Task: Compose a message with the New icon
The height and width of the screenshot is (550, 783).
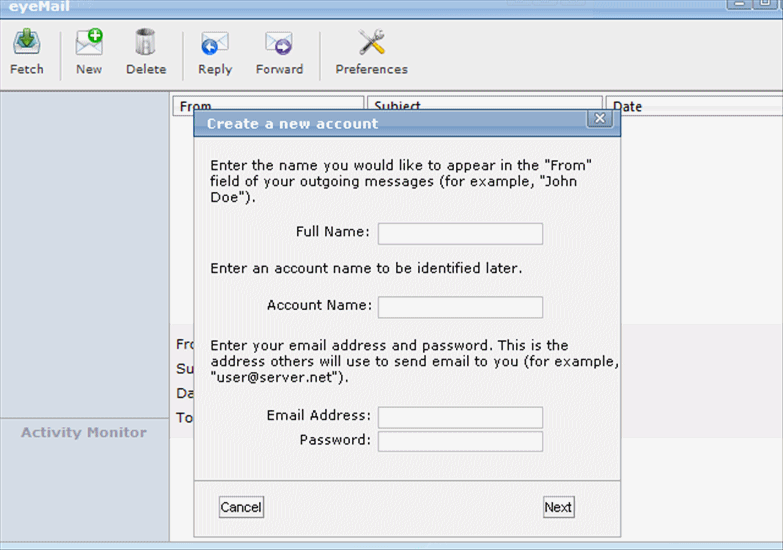Action: [x=89, y=44]
